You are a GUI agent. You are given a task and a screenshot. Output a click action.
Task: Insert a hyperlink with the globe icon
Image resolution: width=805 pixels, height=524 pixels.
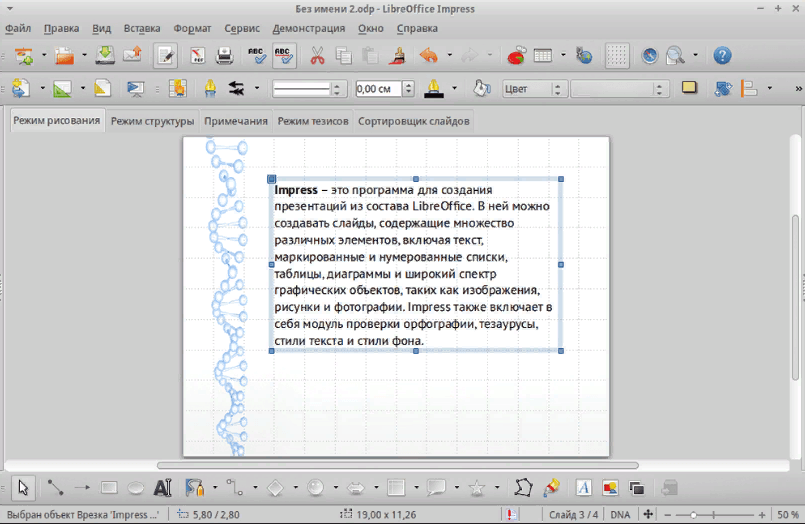pos(584,55)
